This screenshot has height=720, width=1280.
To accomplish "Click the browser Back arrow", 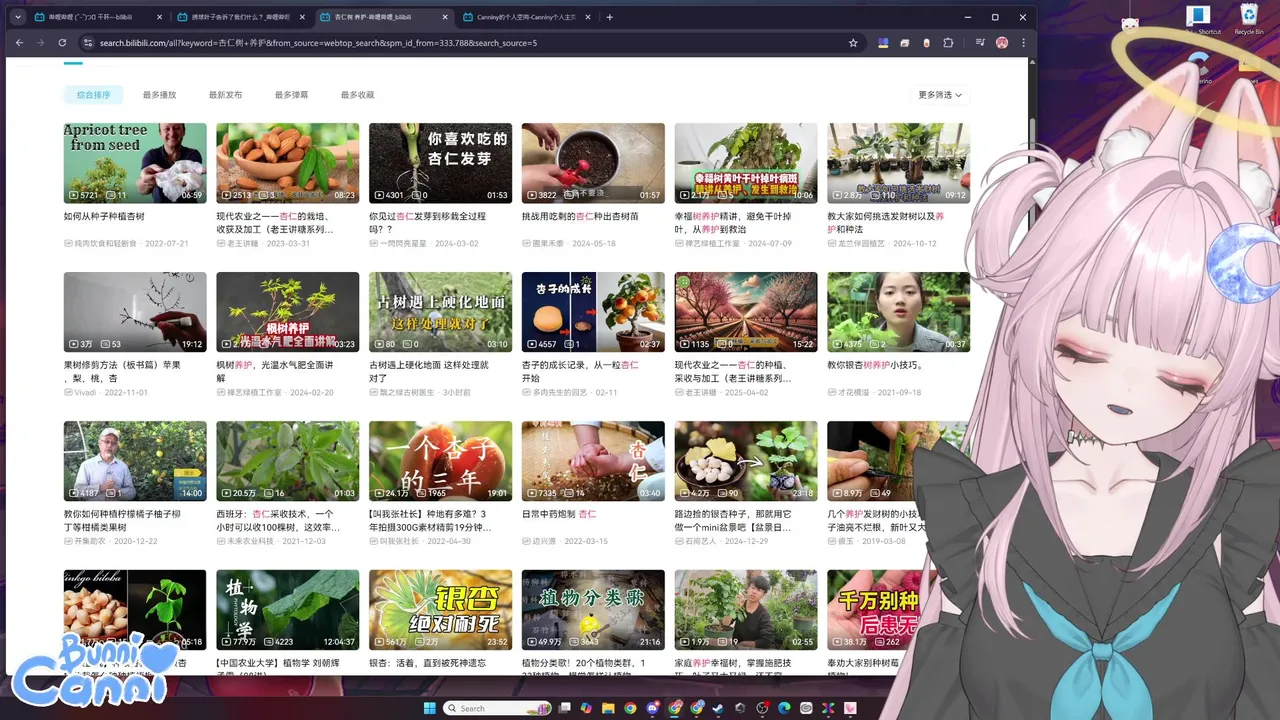I will coord(18,43).
